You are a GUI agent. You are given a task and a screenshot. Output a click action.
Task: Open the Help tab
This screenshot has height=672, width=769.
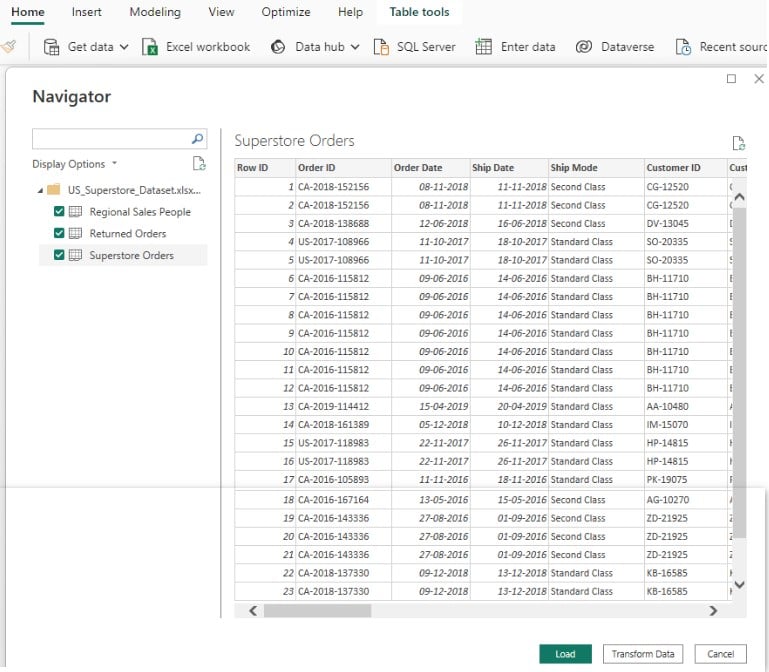click(350, 12)
